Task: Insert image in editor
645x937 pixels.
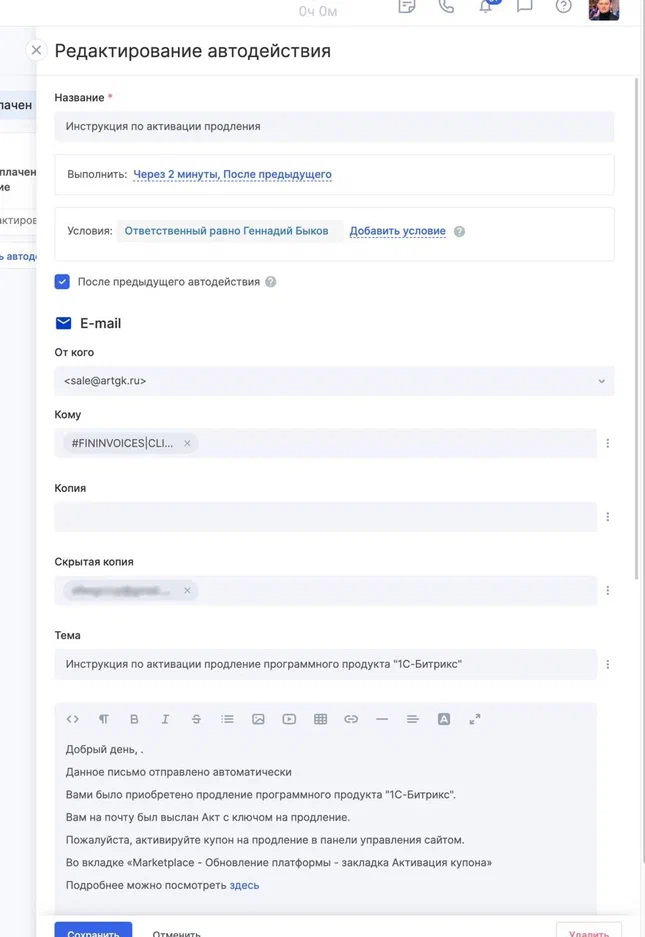Action: 258,719
